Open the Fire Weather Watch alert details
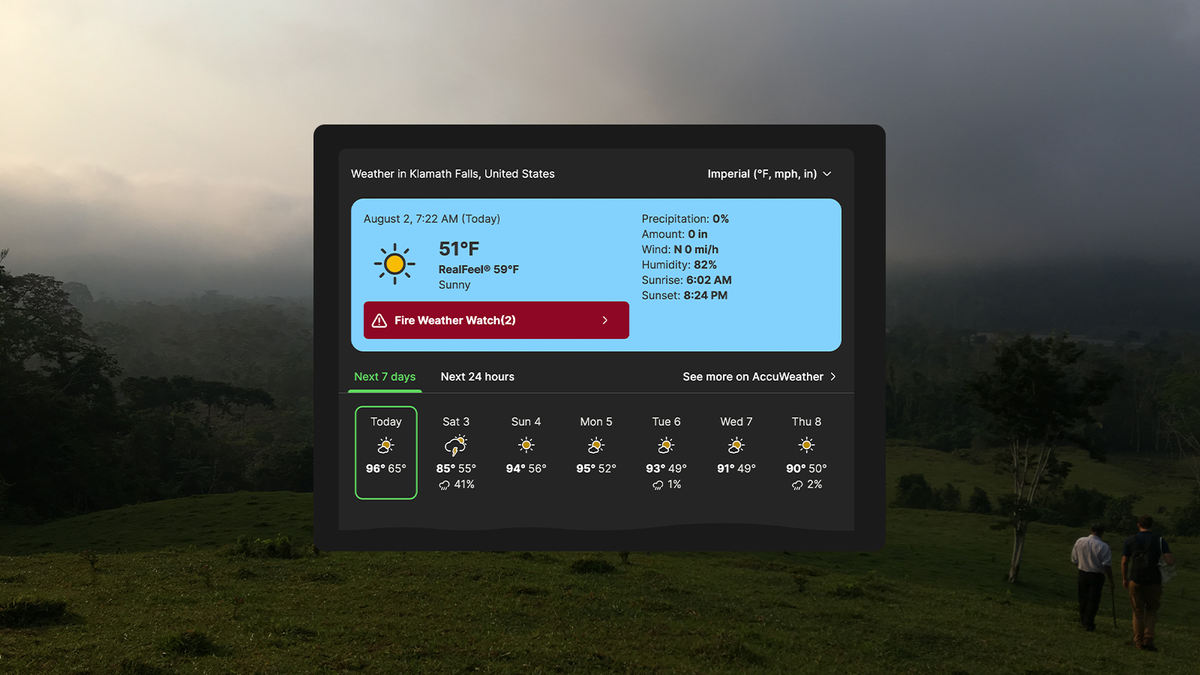 [x=494, y=320]
